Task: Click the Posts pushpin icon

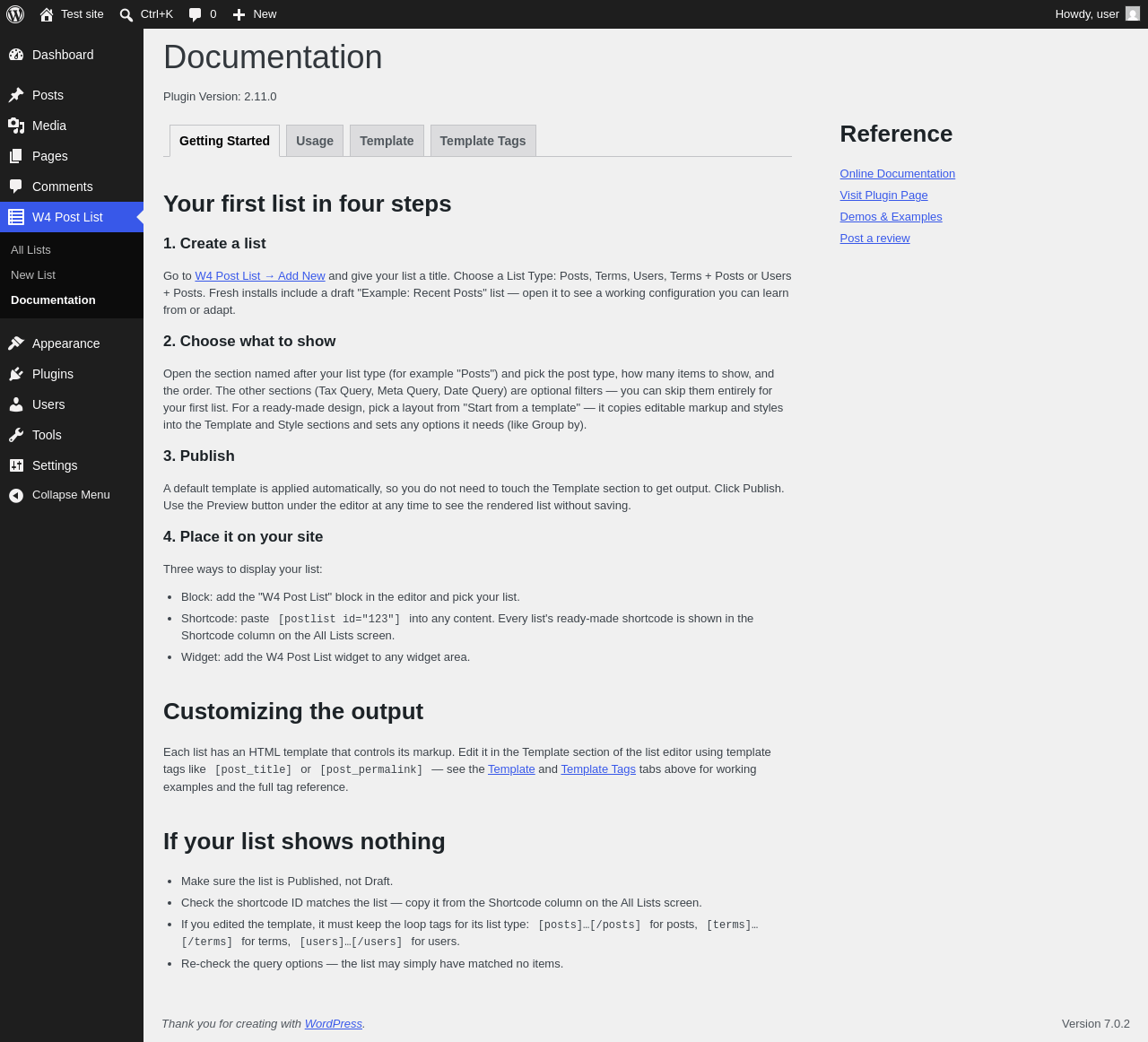Action: coord(16,95)
